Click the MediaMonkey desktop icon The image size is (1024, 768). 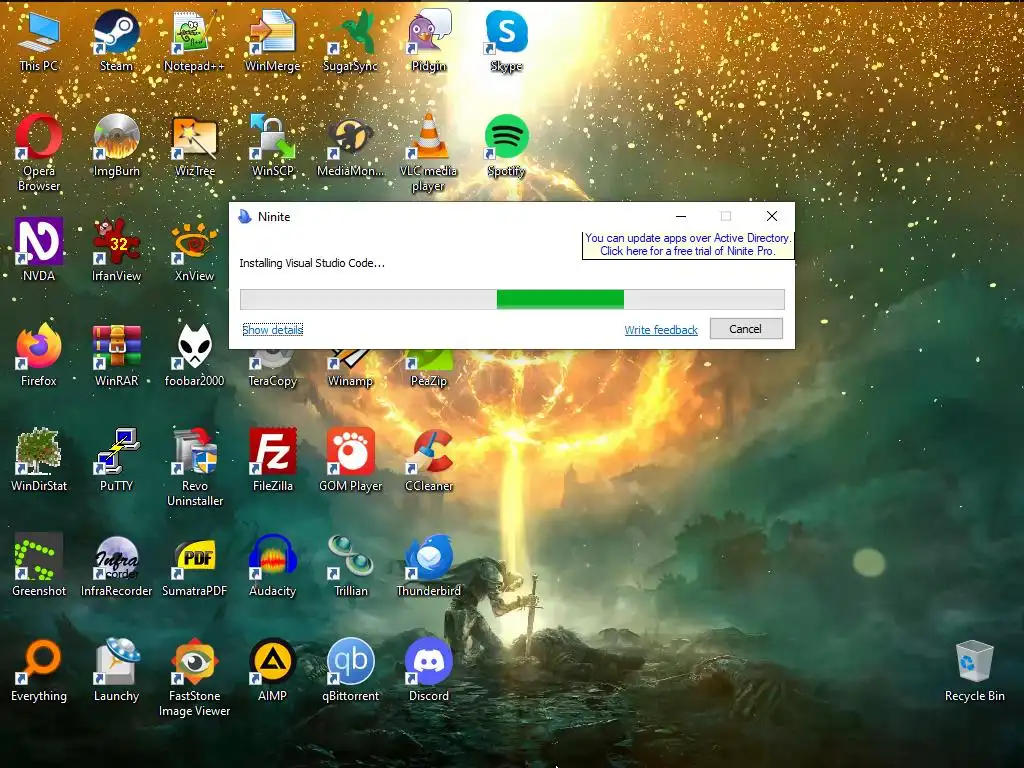pyautogui.click(x=351, y=145)
